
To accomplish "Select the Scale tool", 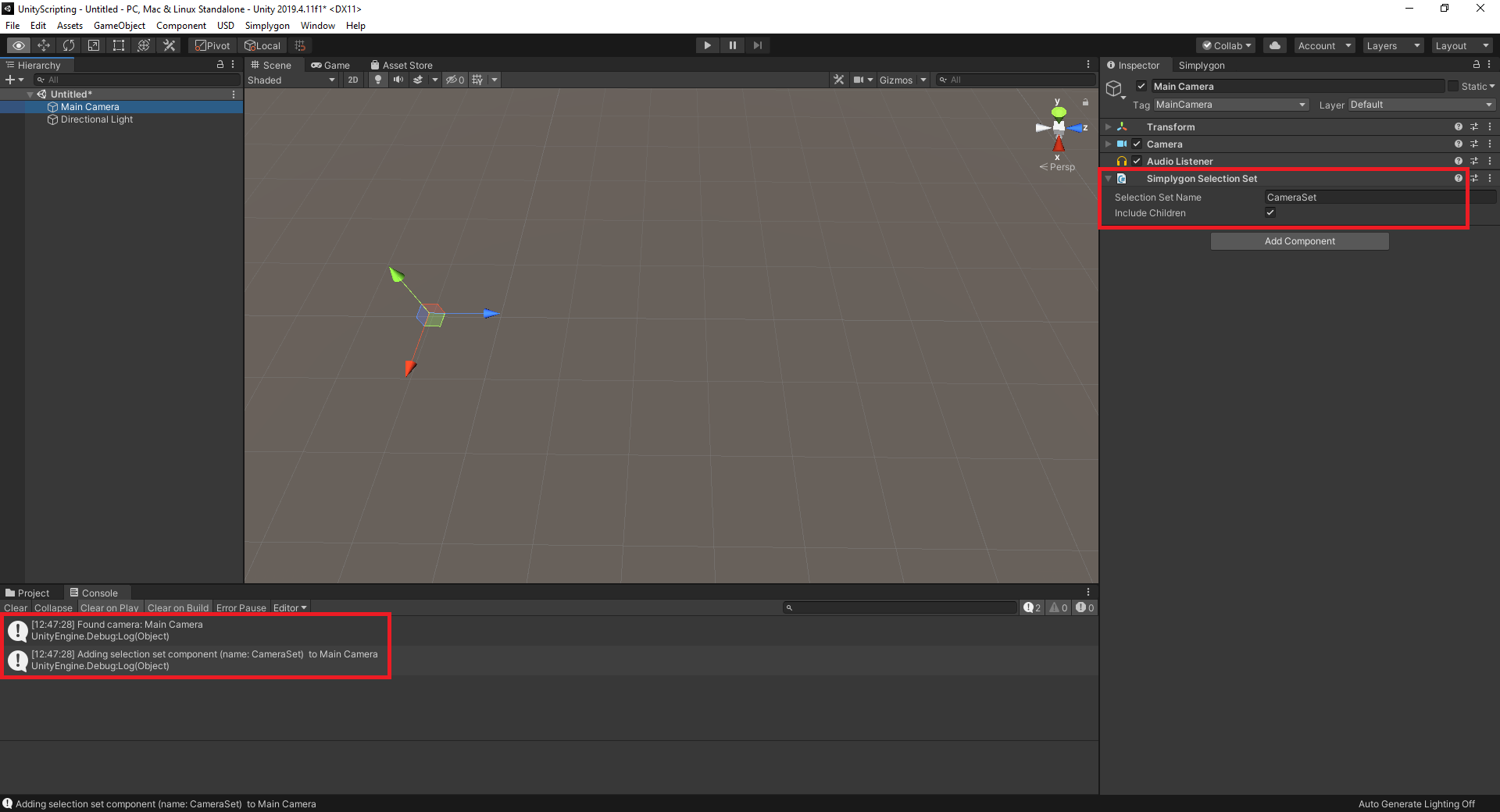I will pyautogui.click(x=94, y=45).
